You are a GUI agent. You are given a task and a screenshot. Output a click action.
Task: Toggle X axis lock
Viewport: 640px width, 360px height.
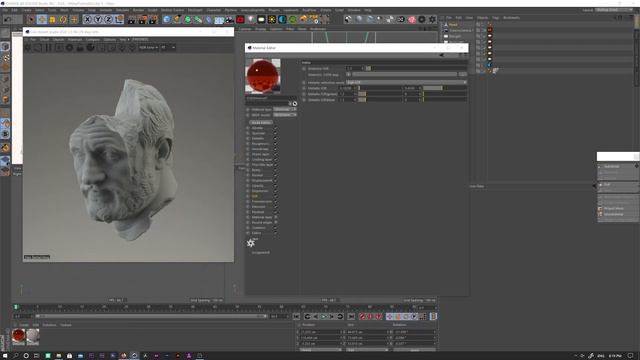[x=87, y=19]
